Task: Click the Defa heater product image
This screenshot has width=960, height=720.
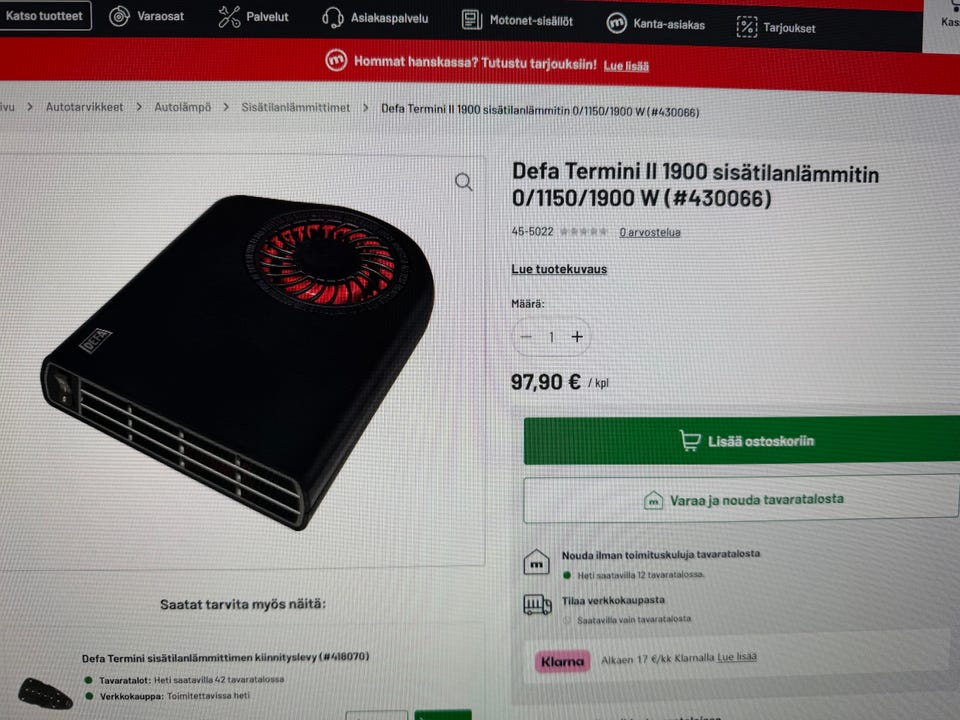Action: 238,361
